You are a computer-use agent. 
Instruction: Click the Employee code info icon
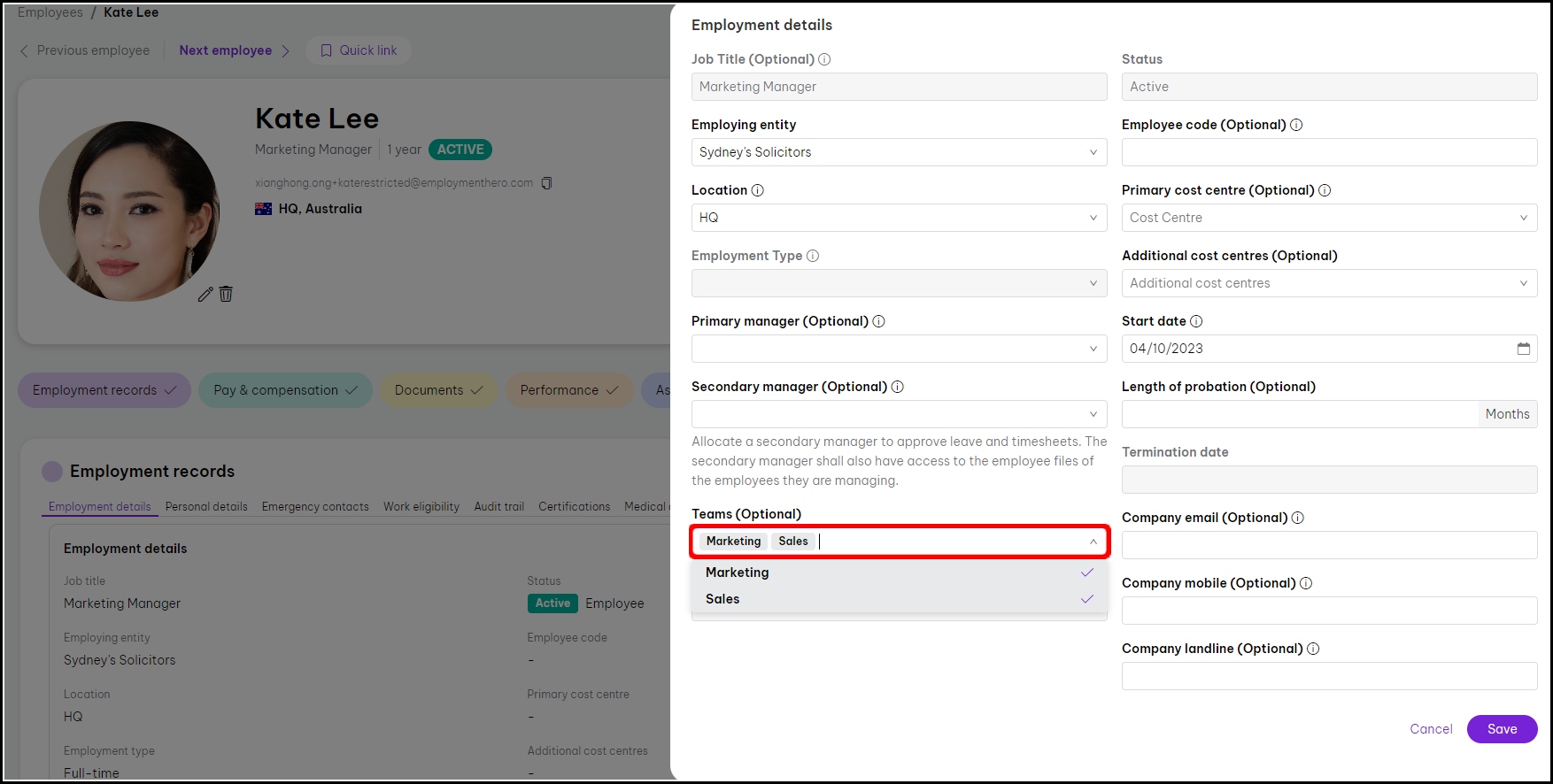[1296, 125]
